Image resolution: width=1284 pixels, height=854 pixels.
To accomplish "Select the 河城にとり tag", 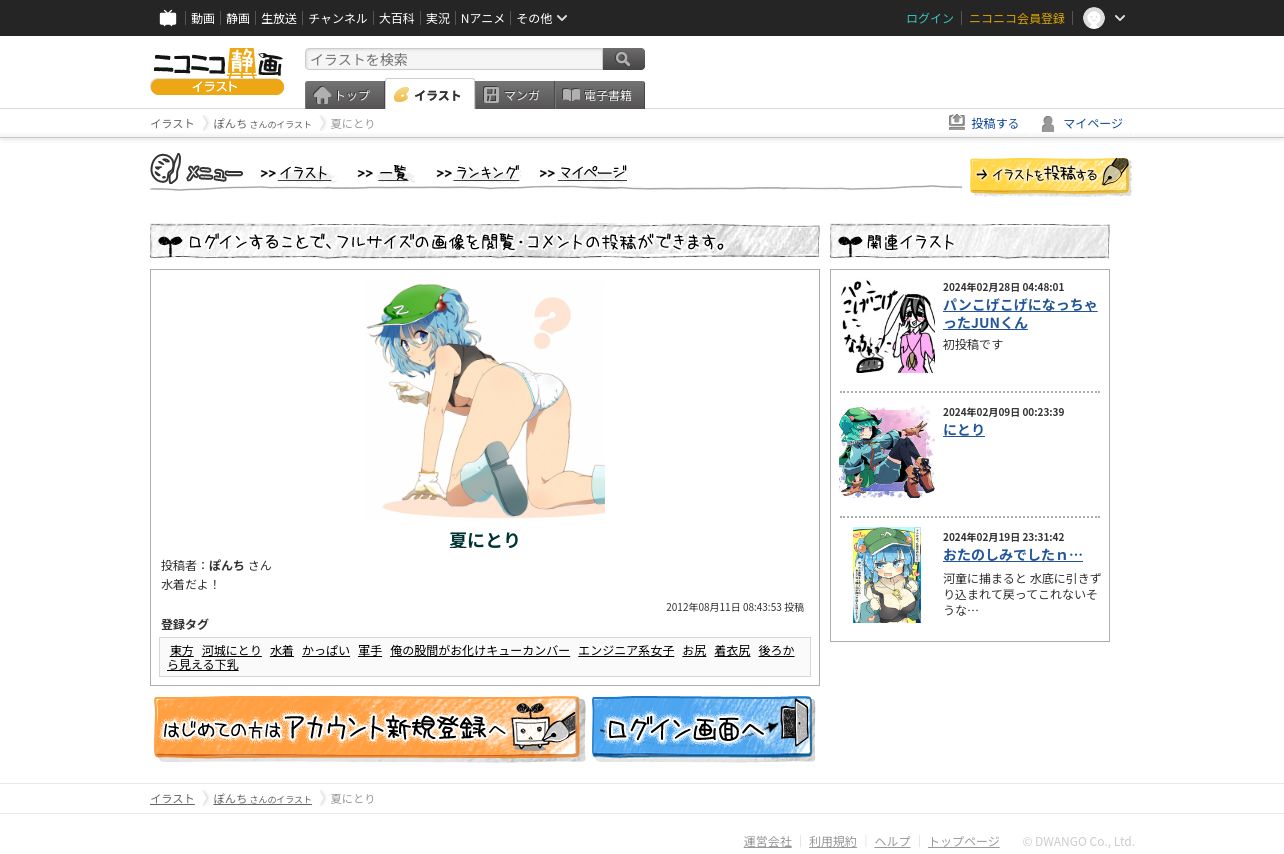I will point(232,651).
